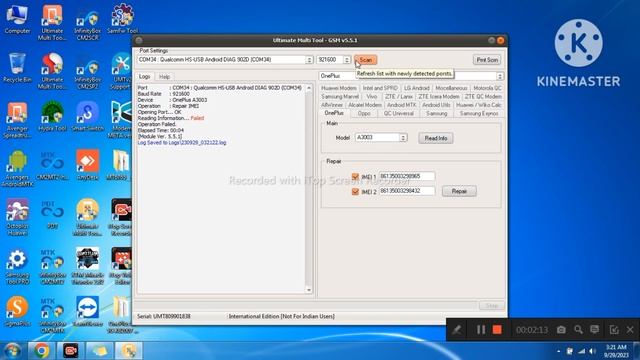The width and height of the screenshot is (640, 360).
Task: Open the Windows Start menu orb
Action: click(12, 351)
